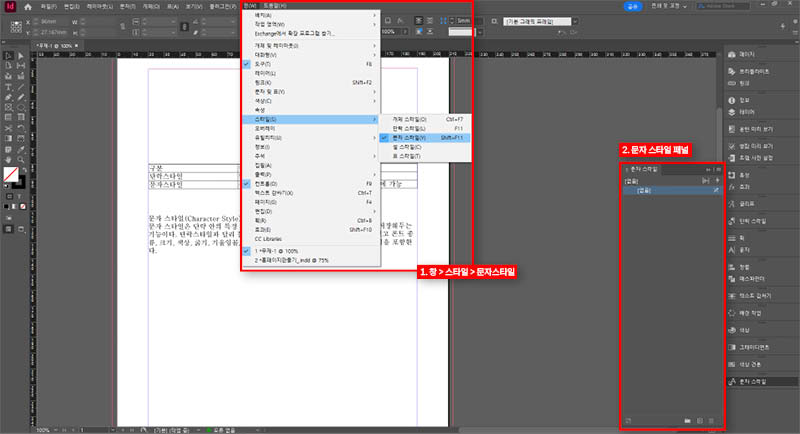Choose 텍스트 감싸기(X) Ctrl+T menu item
Viewport: 800px width, 434px height.
pos(311,193)
